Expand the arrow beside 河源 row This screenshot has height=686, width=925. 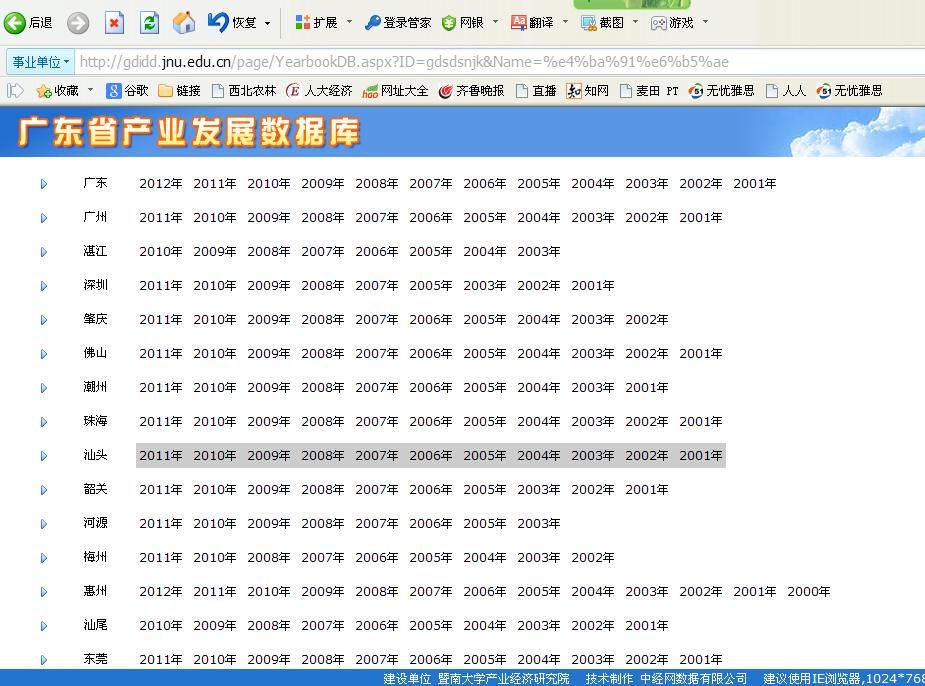click(44, 524)
